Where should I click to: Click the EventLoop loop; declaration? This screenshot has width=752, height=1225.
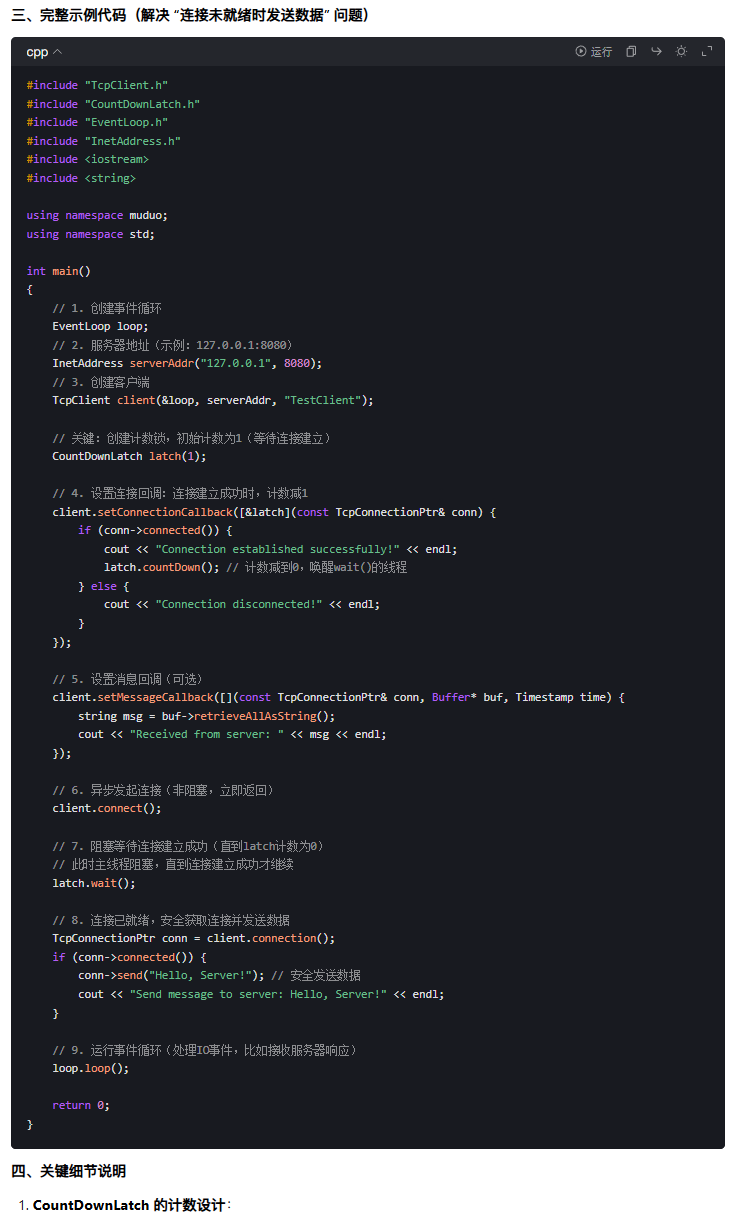[100, 326]
